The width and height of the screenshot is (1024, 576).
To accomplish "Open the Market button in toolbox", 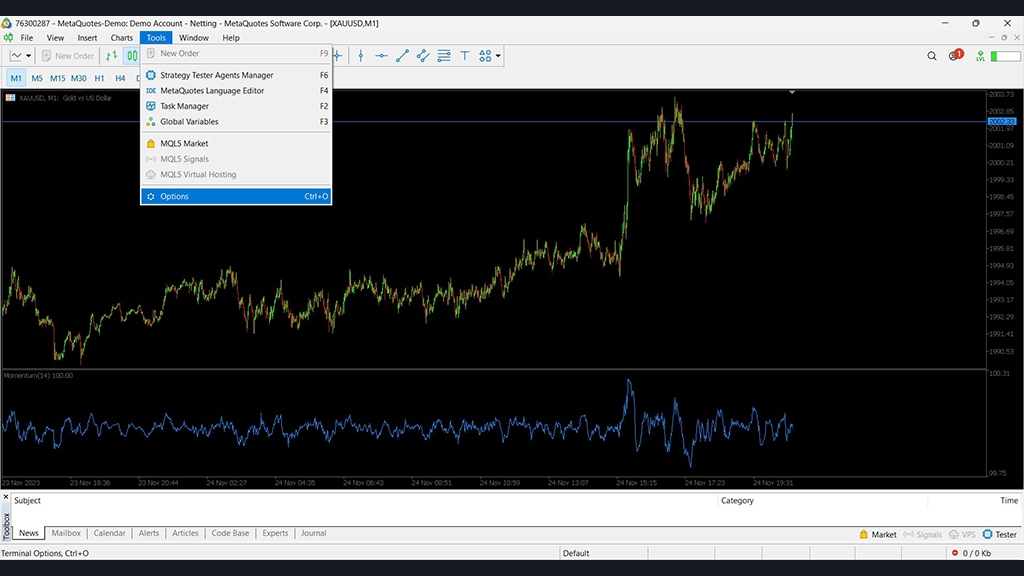I will coord(878,534).
